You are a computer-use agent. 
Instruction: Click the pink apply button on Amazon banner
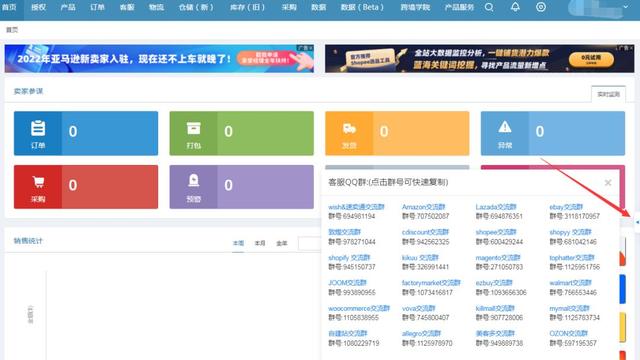(266, 59)
